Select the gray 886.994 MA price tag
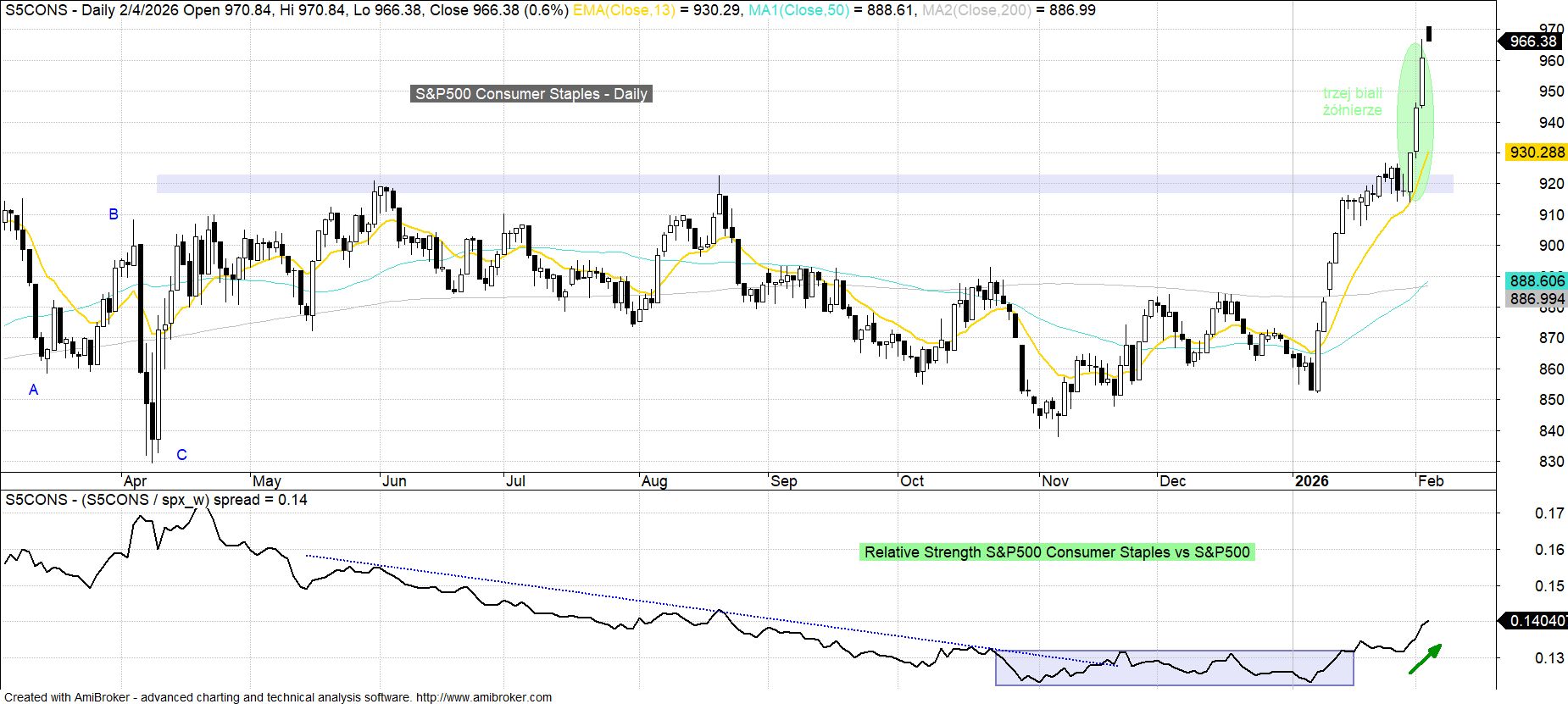The width and height of the screenshot is (1568, 704). point(1536,299)
